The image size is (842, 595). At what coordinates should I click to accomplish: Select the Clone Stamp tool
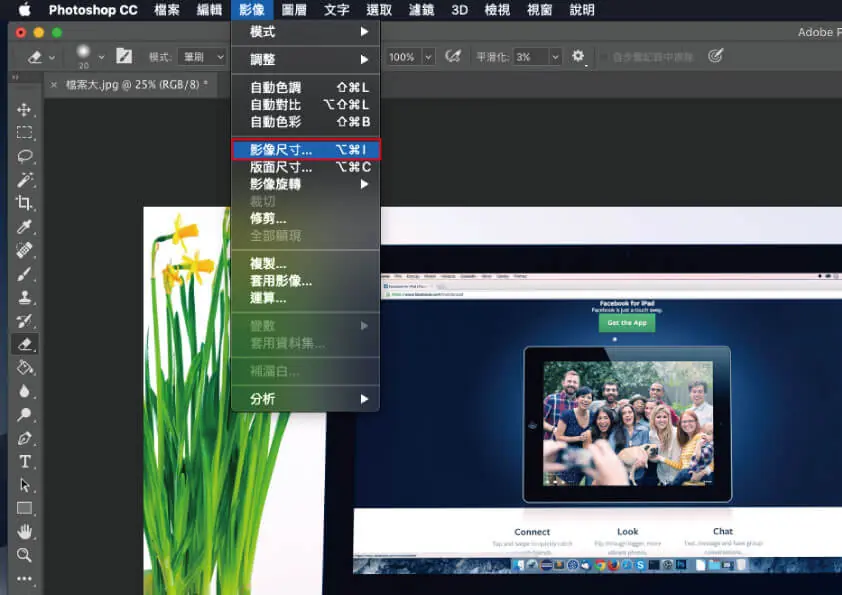pyautogui.click(x=24, y=297)
